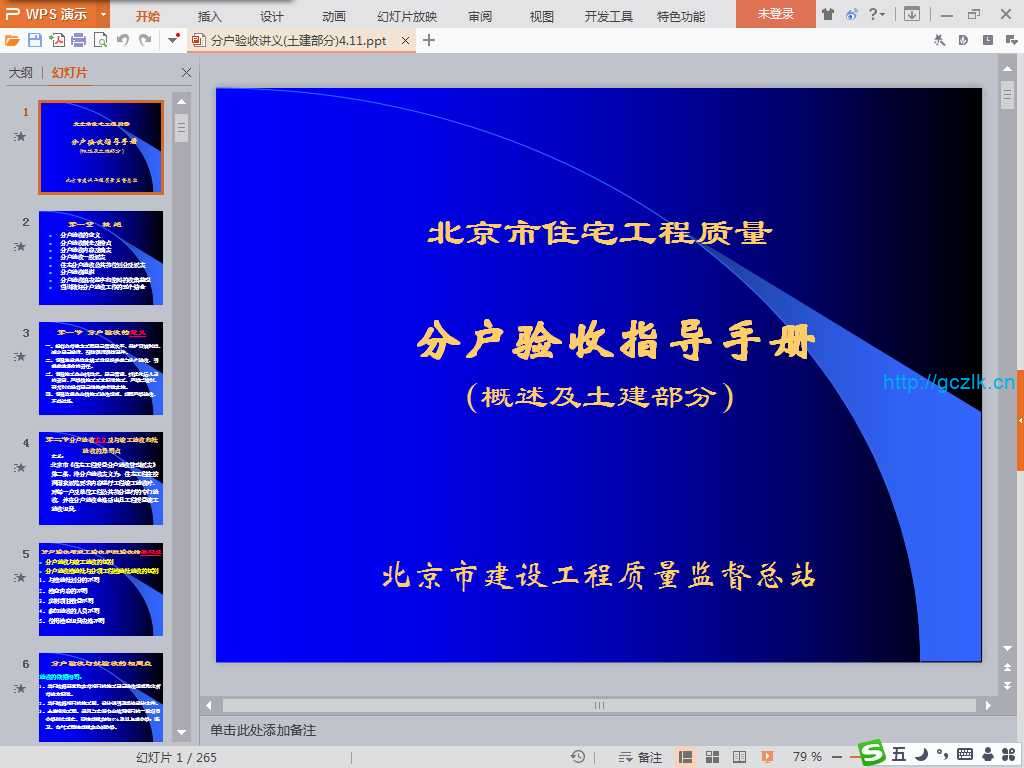The image size is (1024, 768).
Task: Switch to slide sorter view
Action: 712,757
